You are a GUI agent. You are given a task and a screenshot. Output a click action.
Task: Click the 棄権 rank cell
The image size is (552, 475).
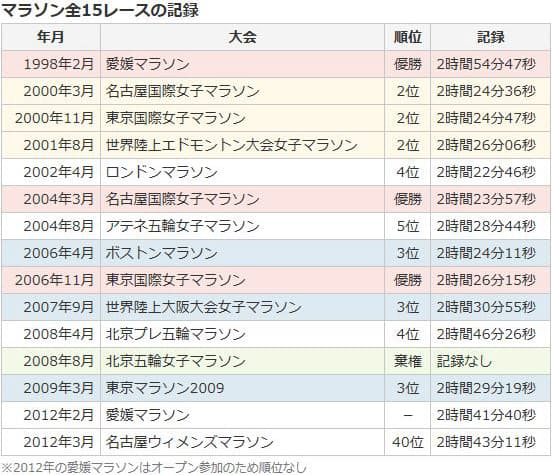pos(407,361)
